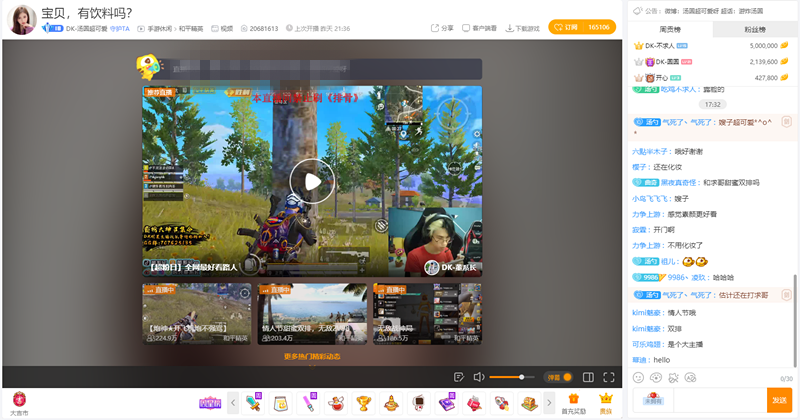Select the gold trophy gift icon

(363, 403)
